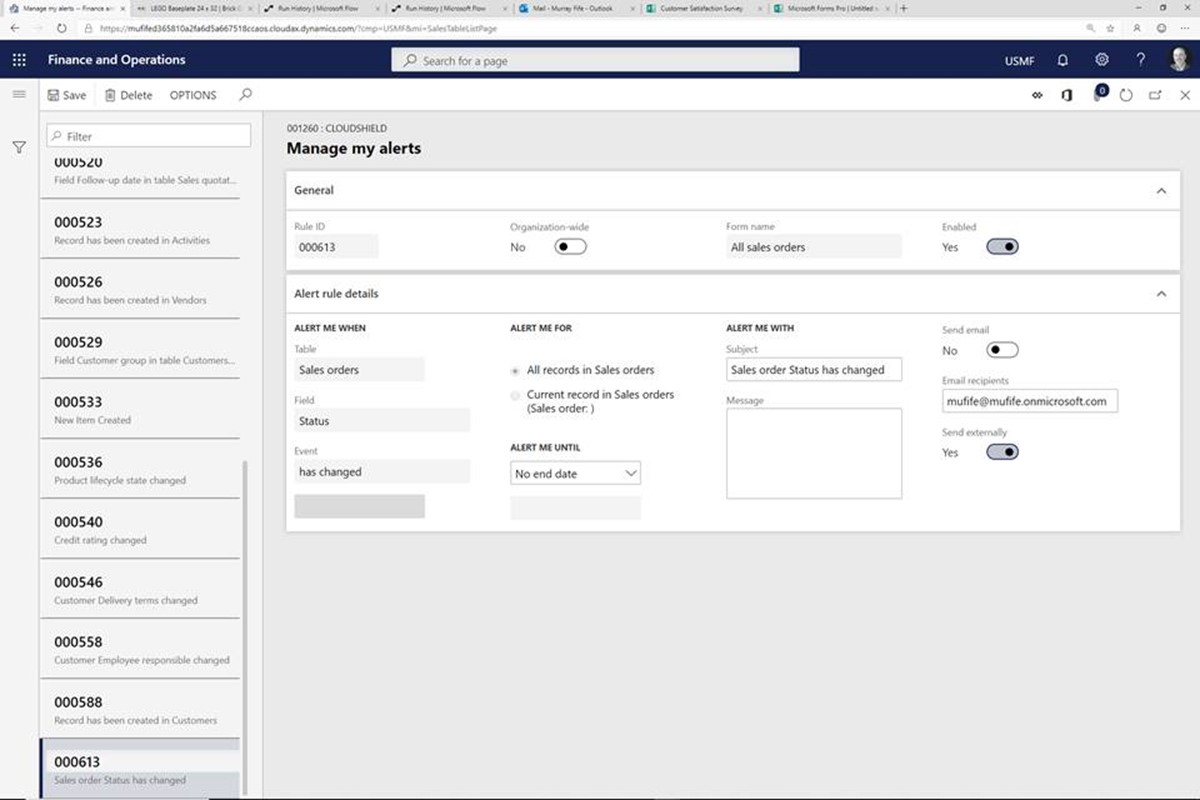Screen dimensions: 1200x800
Task: Open the app launcher waffle icon
Action: click(x=19, y=60)
